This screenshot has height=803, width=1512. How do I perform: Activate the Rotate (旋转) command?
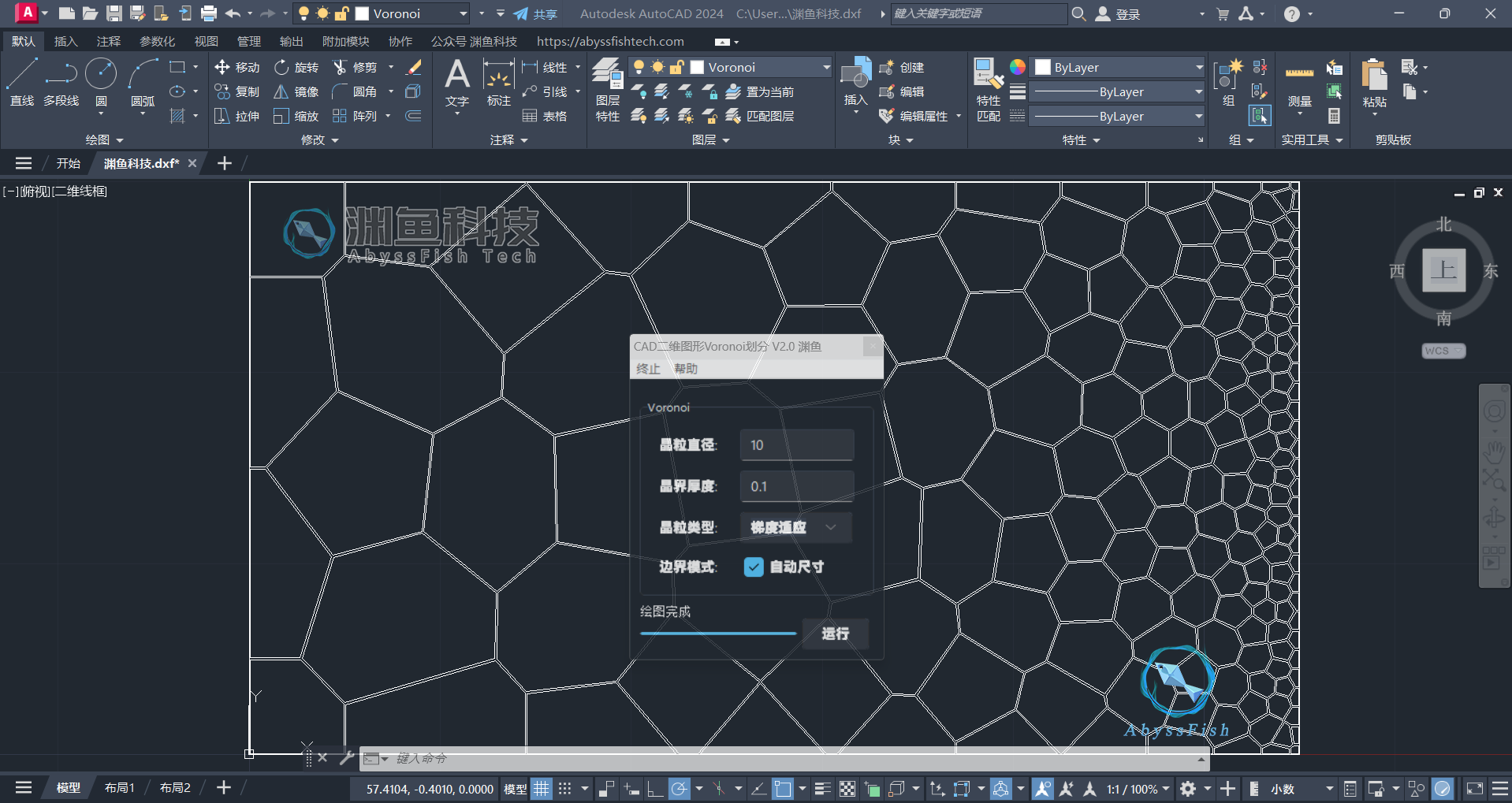296,68
